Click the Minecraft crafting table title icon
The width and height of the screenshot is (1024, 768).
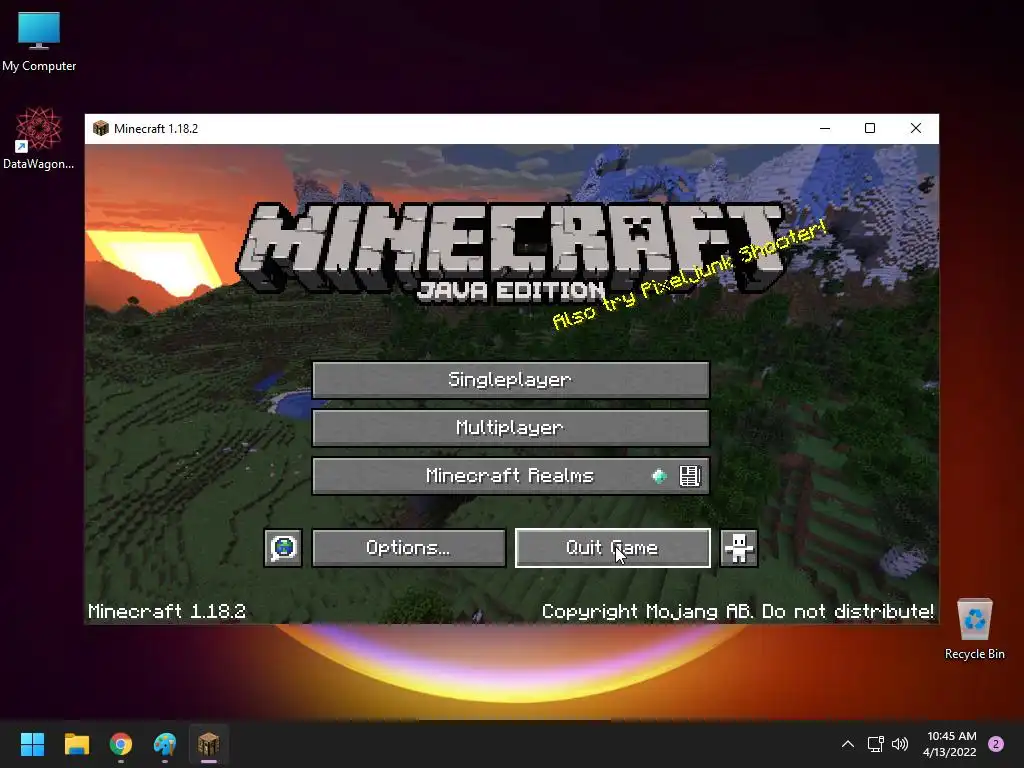pyautogui.click(x=101, y=128)
